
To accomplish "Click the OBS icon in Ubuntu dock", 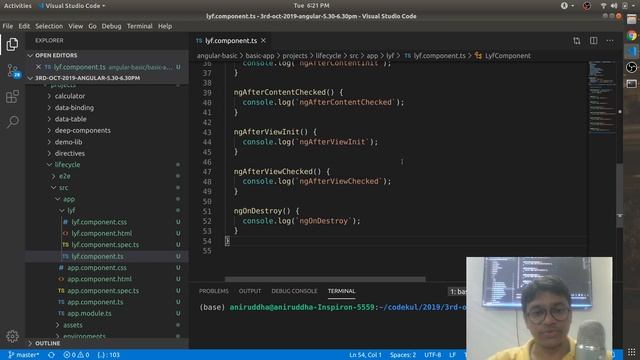I will 631,67.
